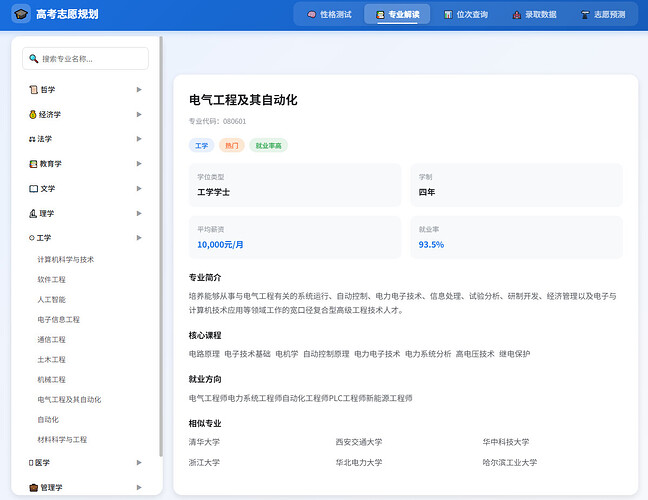Open the 性格测试 tab

coord(329,15)
